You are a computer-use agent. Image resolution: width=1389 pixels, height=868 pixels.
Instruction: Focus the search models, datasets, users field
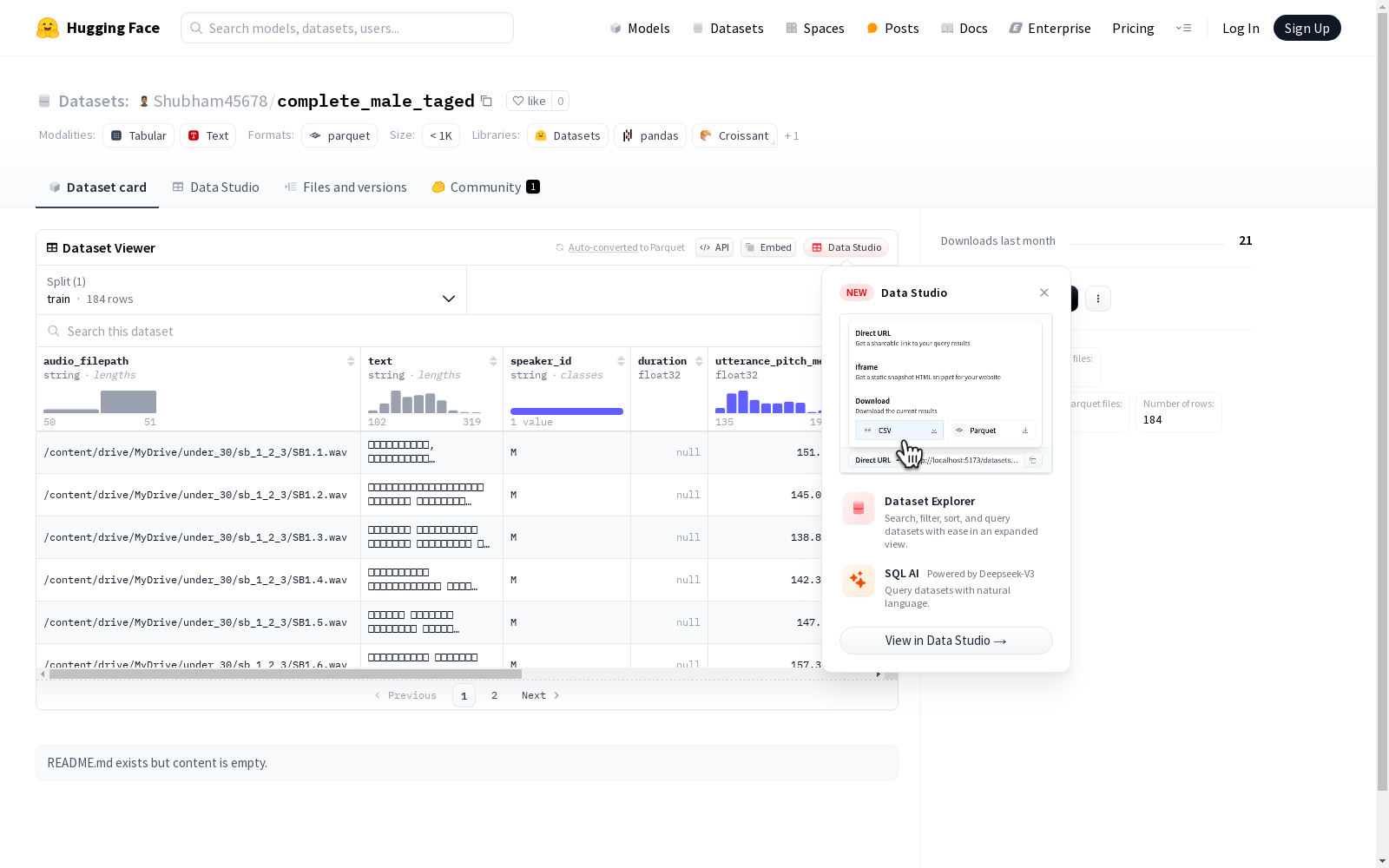point(347,28)
